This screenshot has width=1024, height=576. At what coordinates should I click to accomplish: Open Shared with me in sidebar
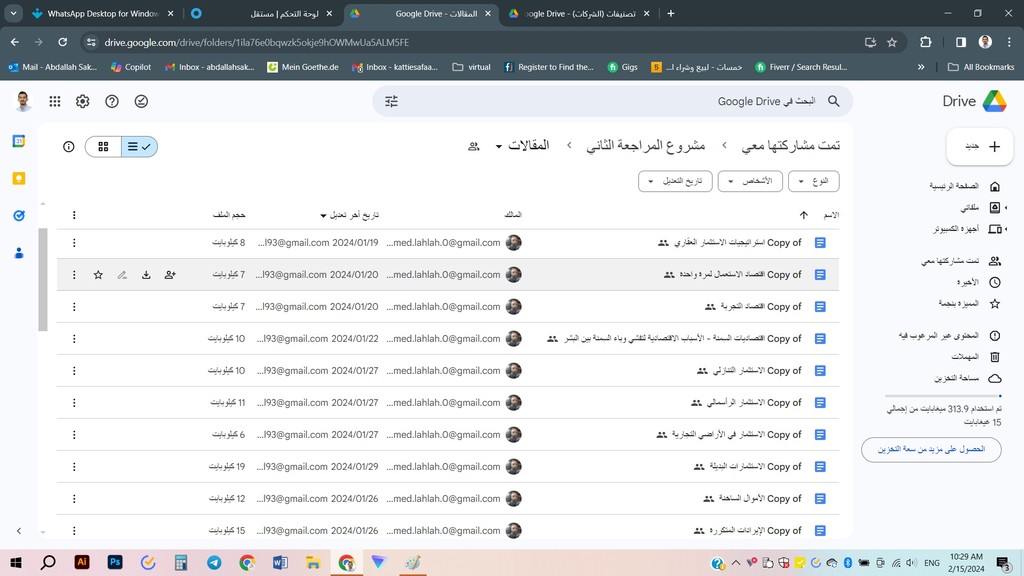pyautogui.click(x=961, y=261)
